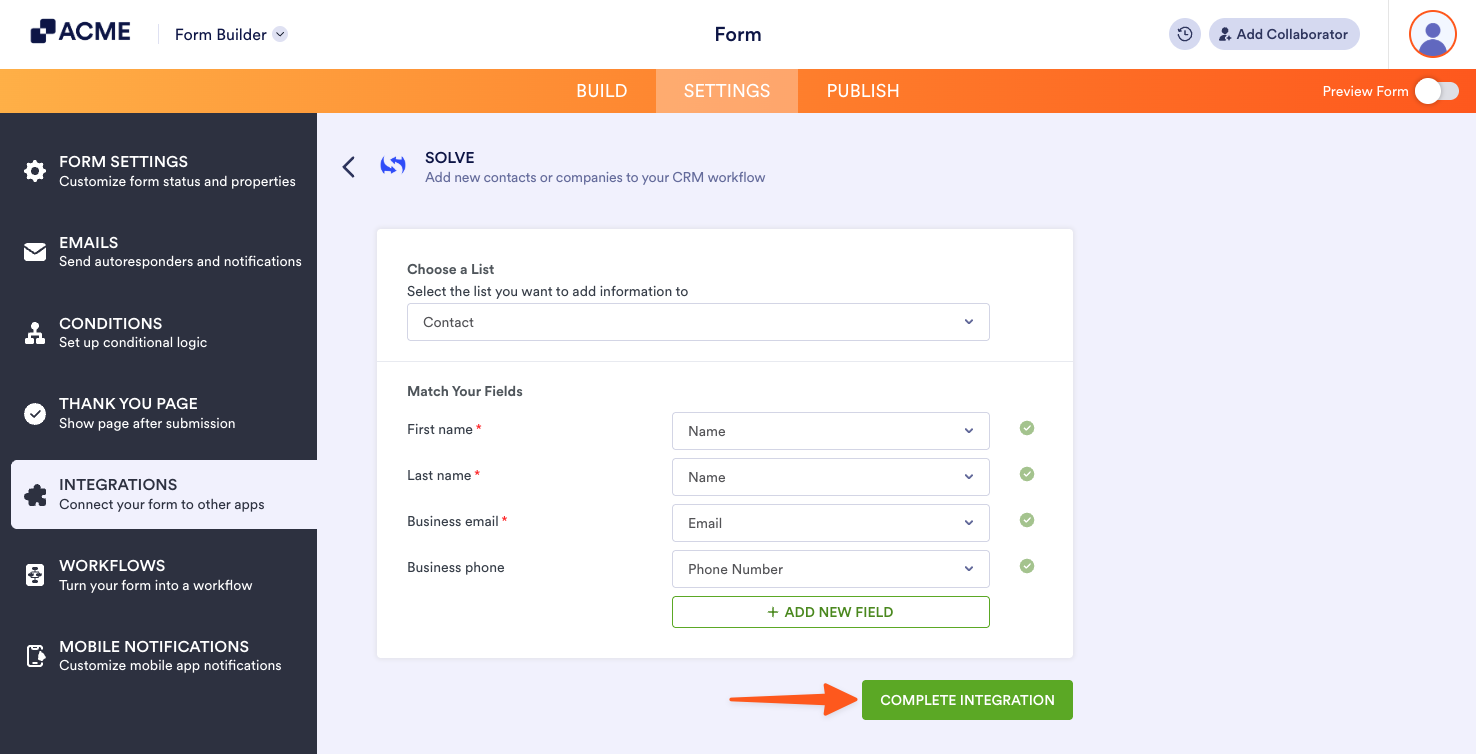Viewport: 1476px width, 754px height.
Task: Select the Integrations puzzle piece icon
Action: coord(34,494)
